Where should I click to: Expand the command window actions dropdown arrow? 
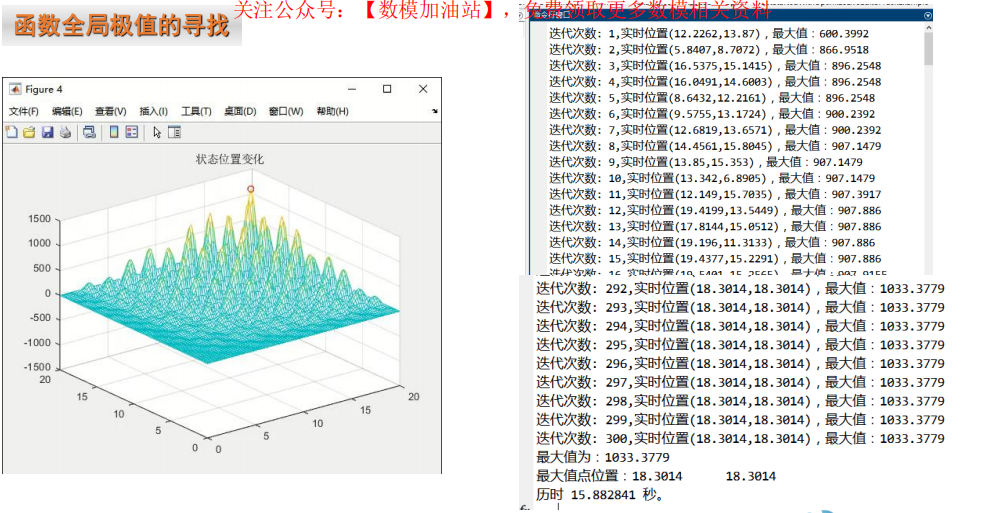(x=928, y=15)
